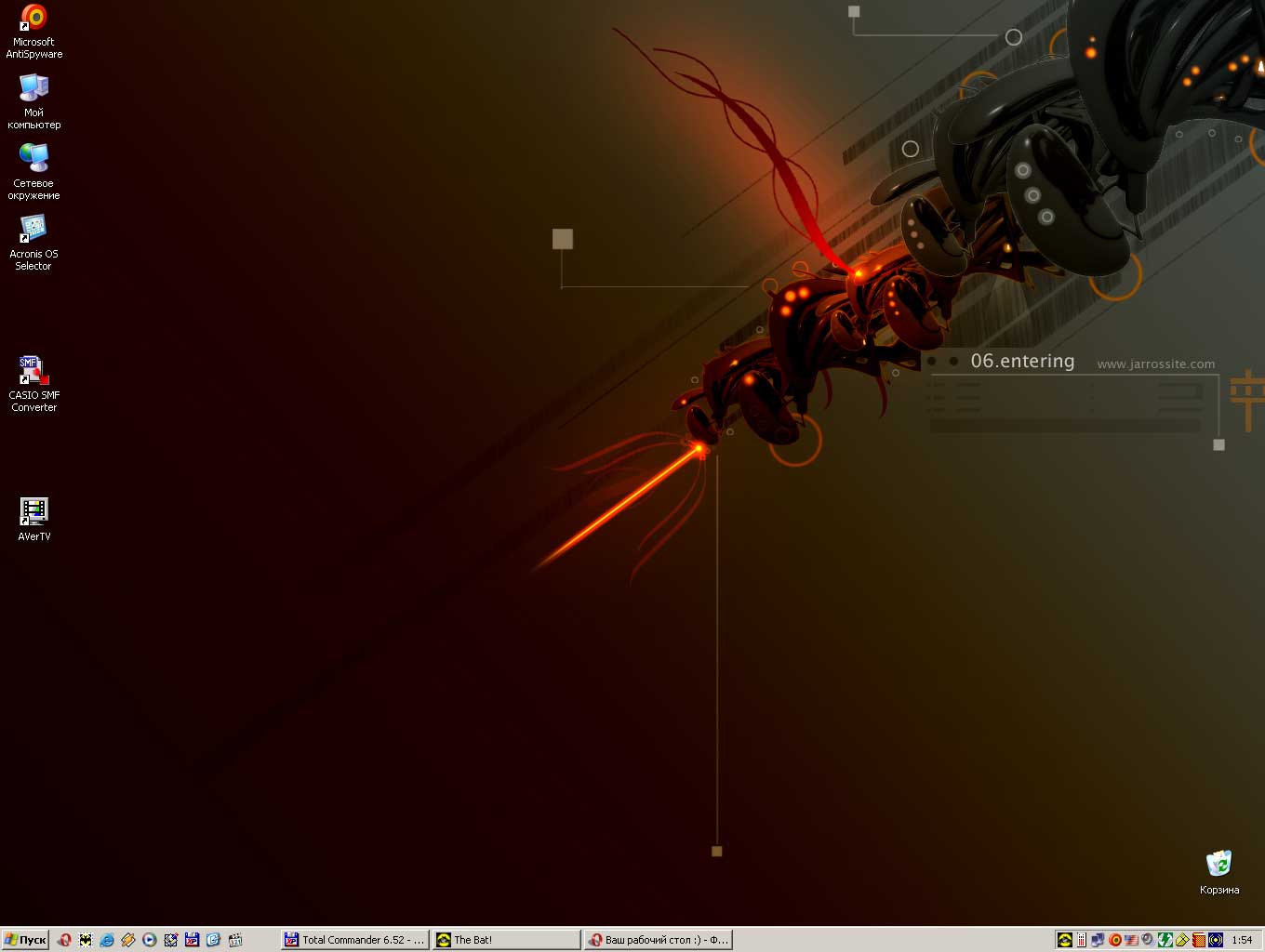Select the Сетевое окружение desktop icon
Viewport: 1265px width, 952px height.
tap(33, 172)
